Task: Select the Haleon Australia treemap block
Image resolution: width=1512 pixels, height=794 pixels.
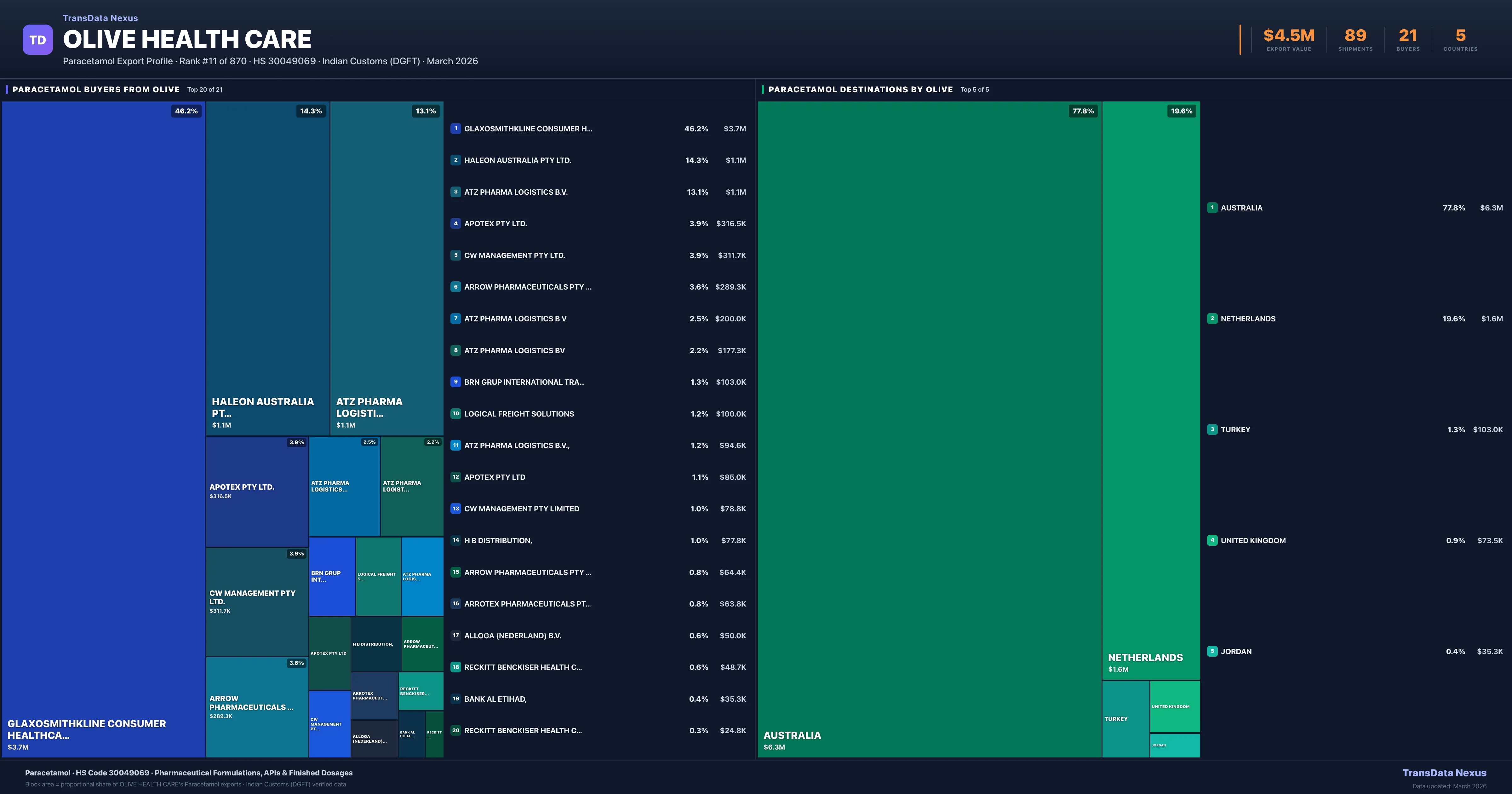Action: (268, 268)
